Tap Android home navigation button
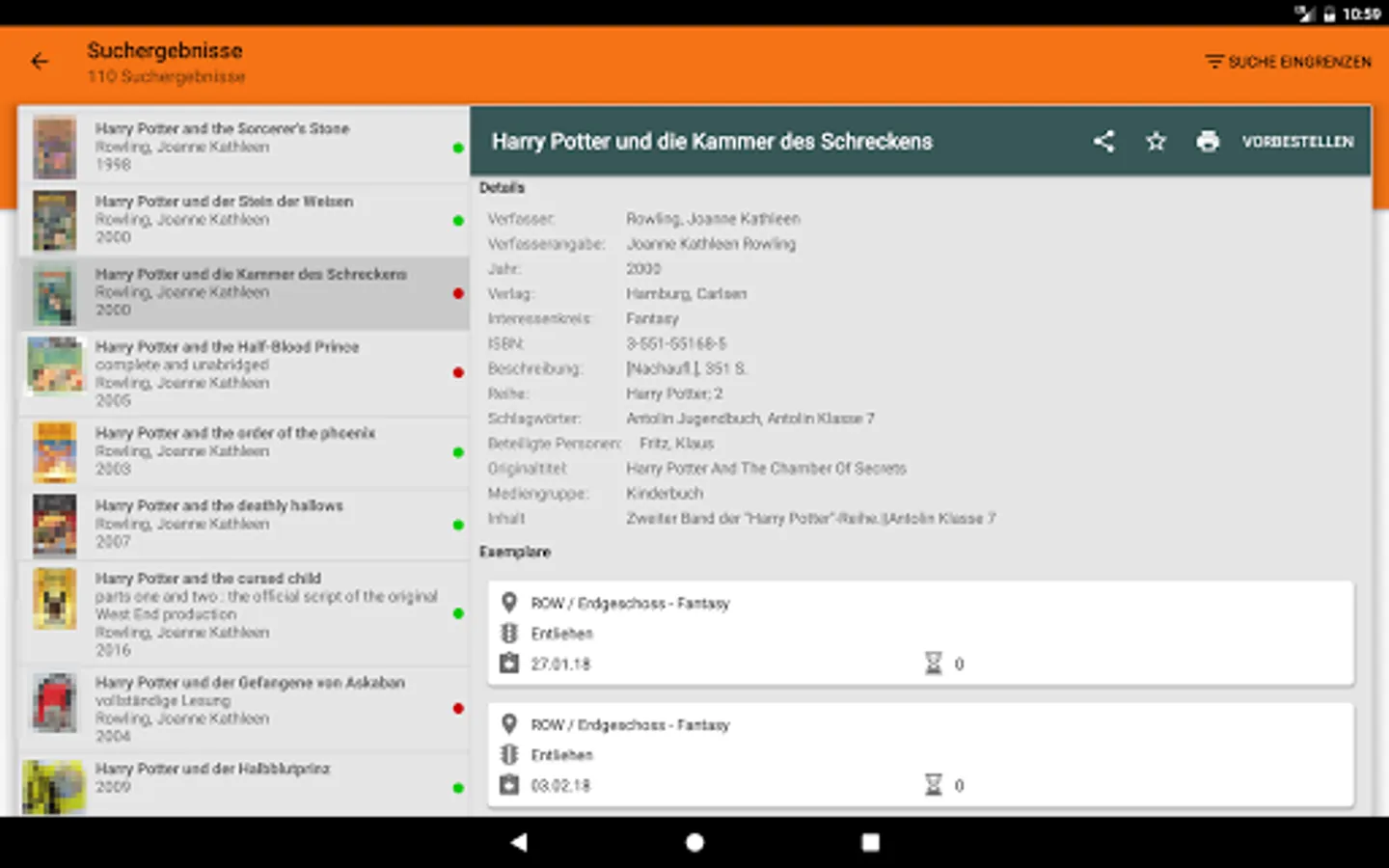The height and width of the screenshot is (868, 1389). point(694,842)
